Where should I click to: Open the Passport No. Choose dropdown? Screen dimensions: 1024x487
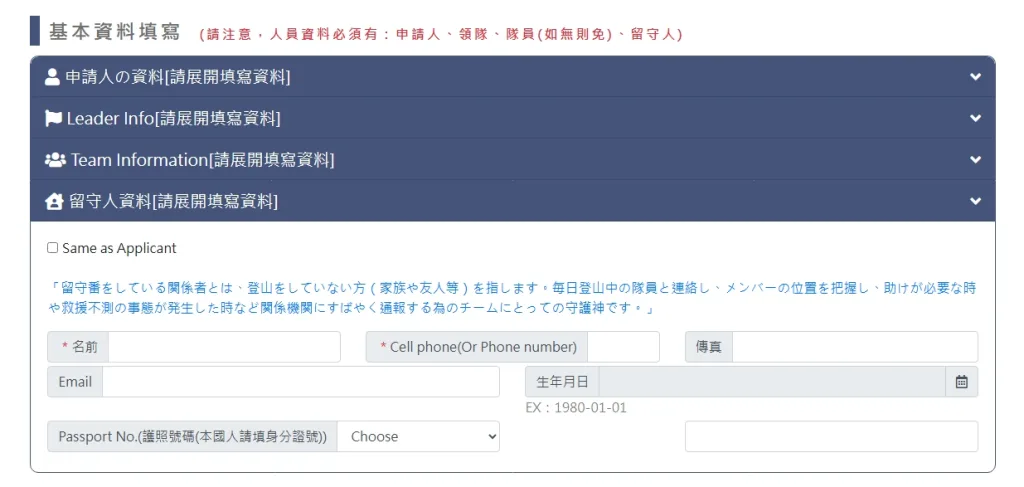[x=418, y=436]
